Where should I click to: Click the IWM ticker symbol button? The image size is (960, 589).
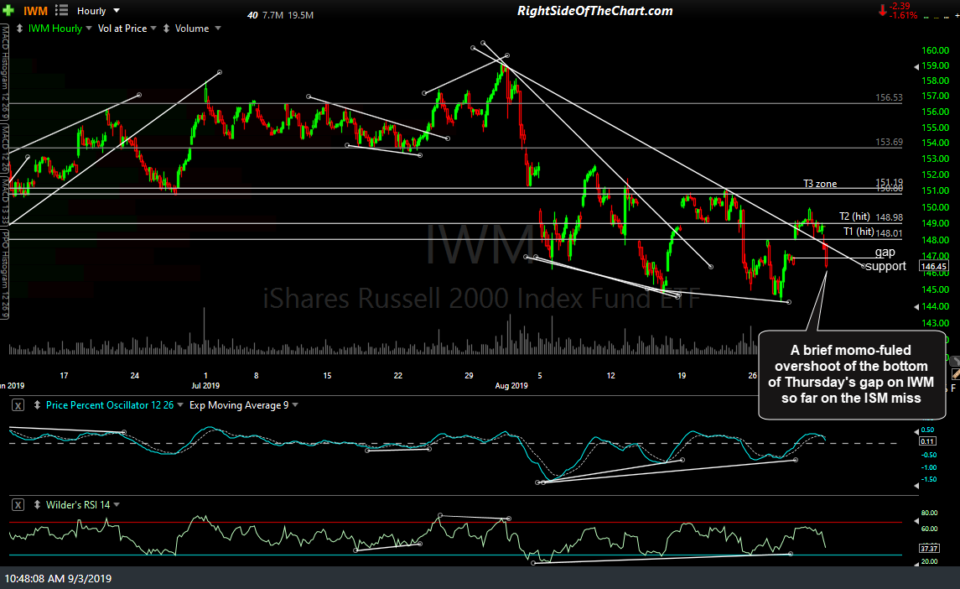[x=34, y=10]
